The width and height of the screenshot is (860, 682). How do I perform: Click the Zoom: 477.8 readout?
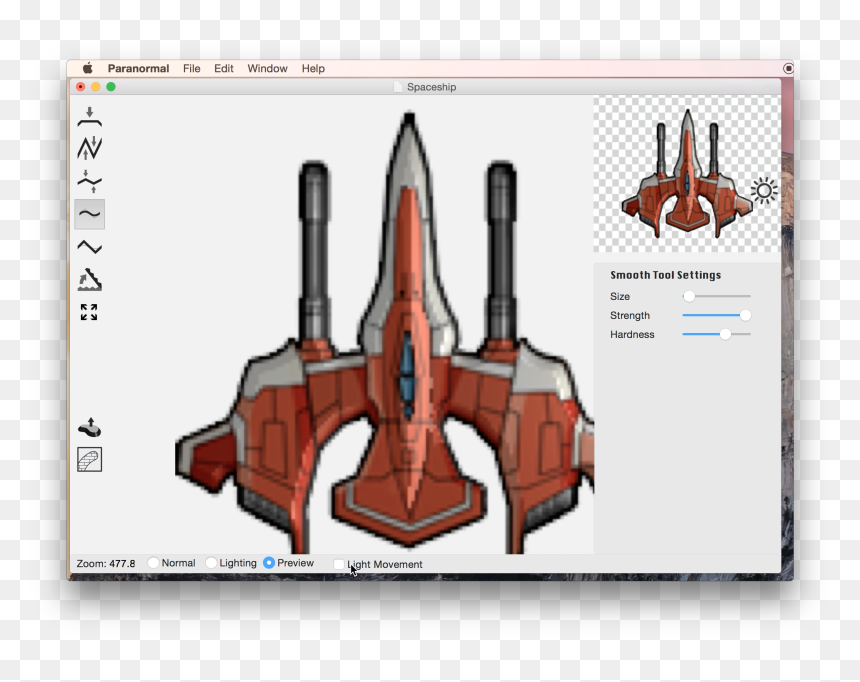tap(106, 563)
